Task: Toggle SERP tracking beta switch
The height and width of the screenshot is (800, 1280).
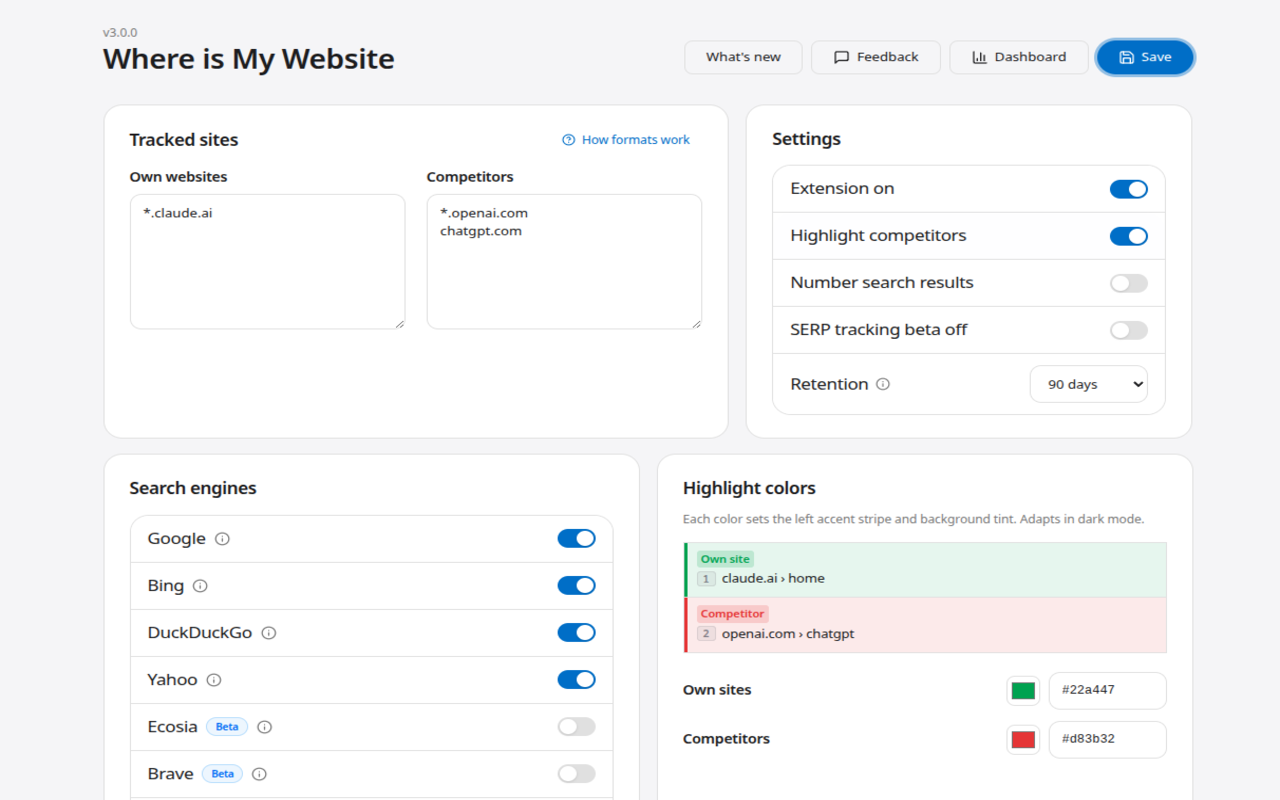Action: (1129, 330)
